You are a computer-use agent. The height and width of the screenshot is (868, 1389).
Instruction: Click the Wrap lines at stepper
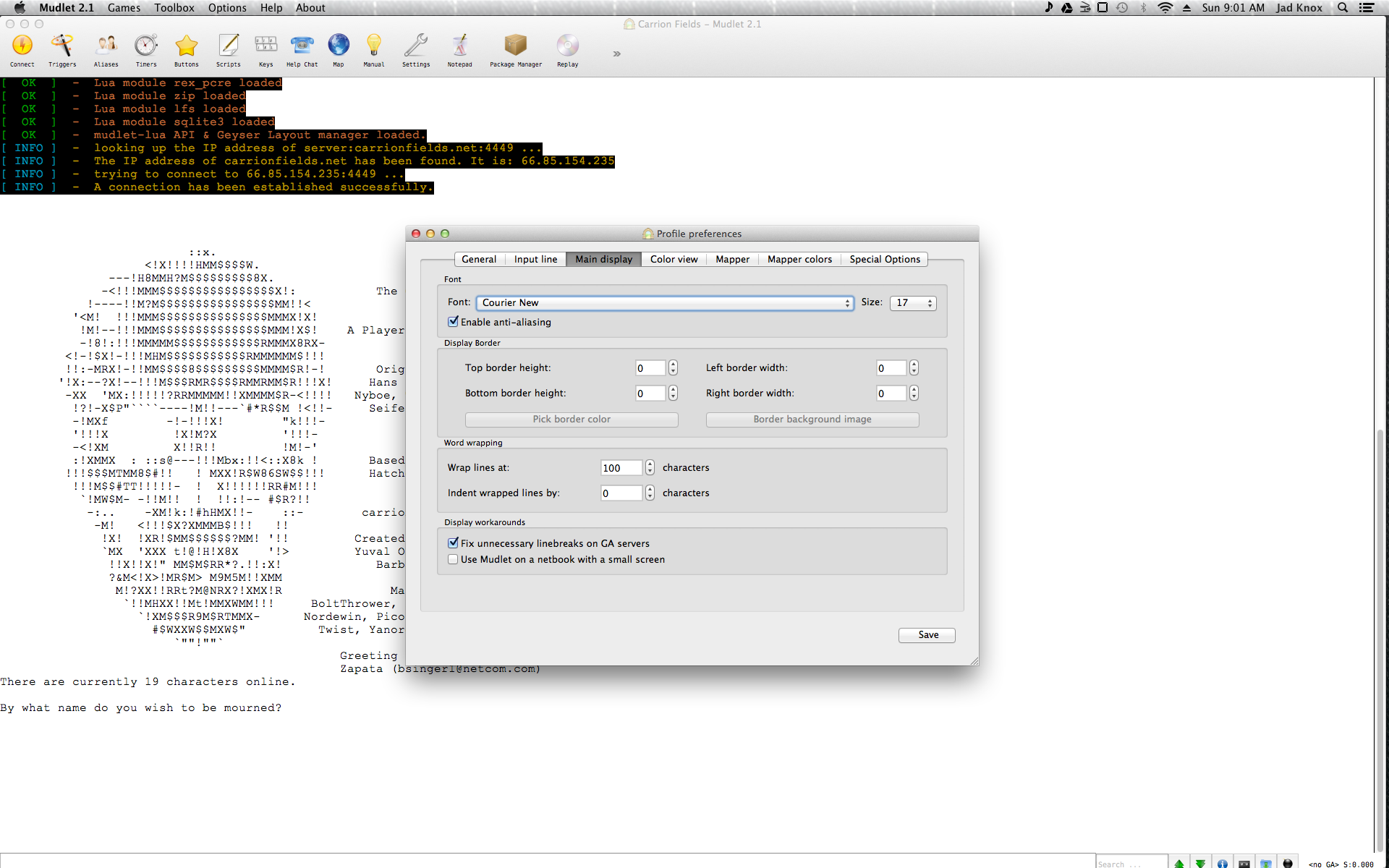(650, 468)
